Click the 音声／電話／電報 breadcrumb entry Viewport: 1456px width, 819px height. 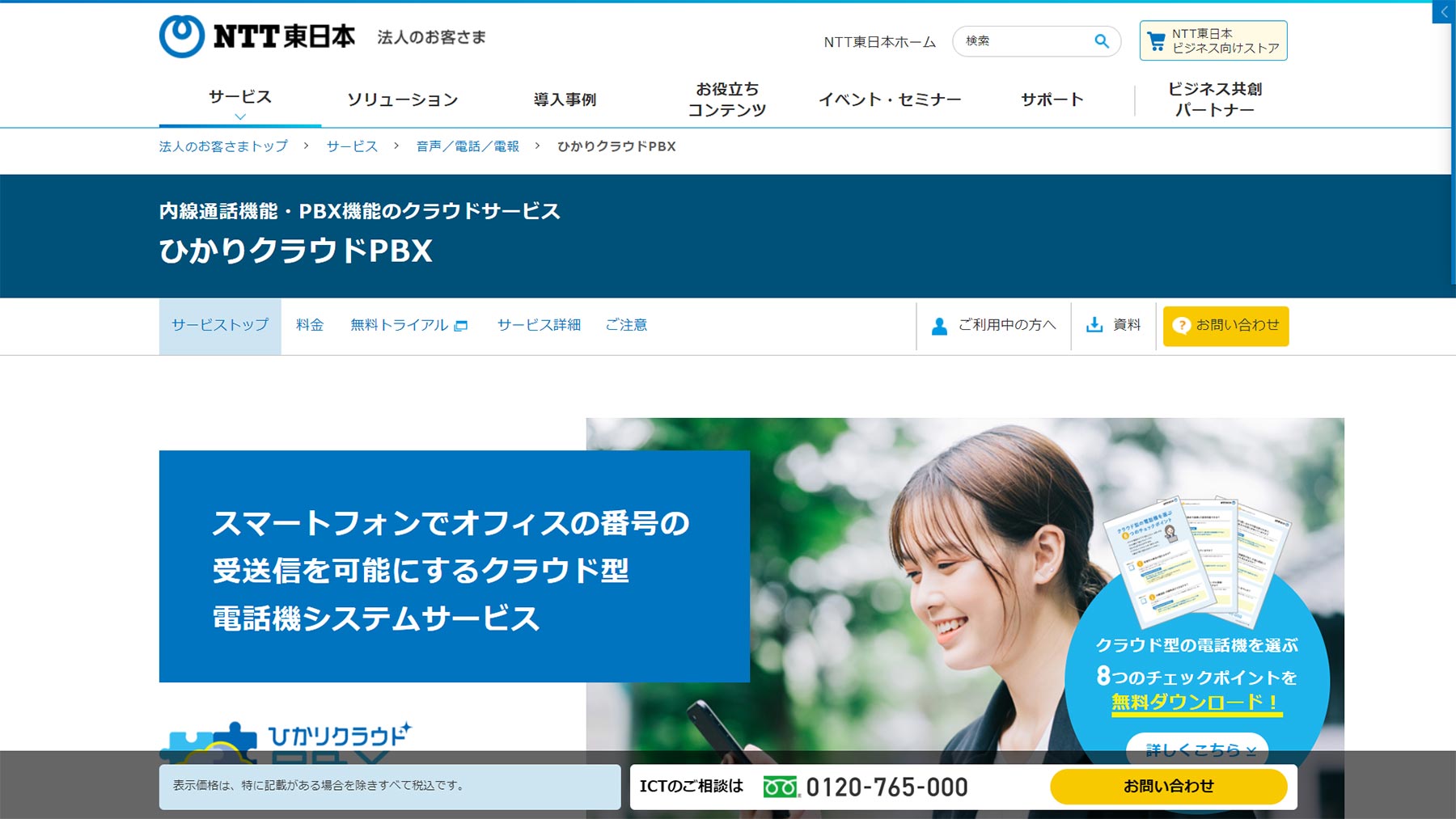coord(467,146)
